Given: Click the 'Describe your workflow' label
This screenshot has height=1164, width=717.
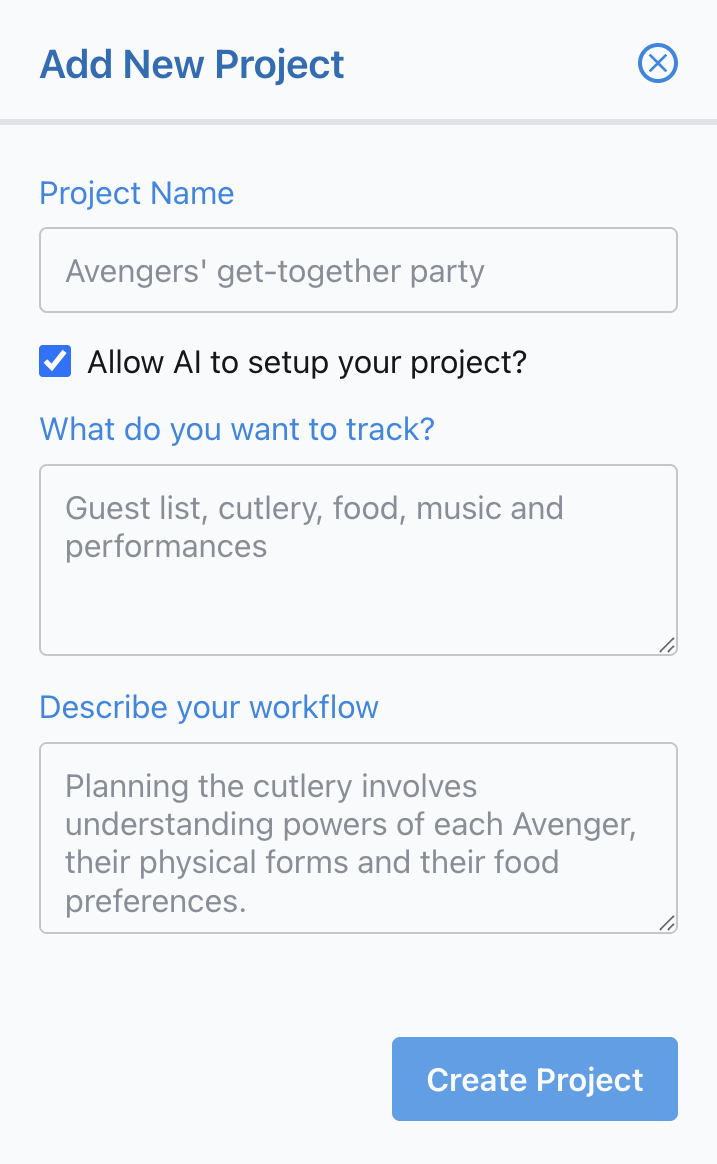Looking at the screenshot, I should click(208, 707).
